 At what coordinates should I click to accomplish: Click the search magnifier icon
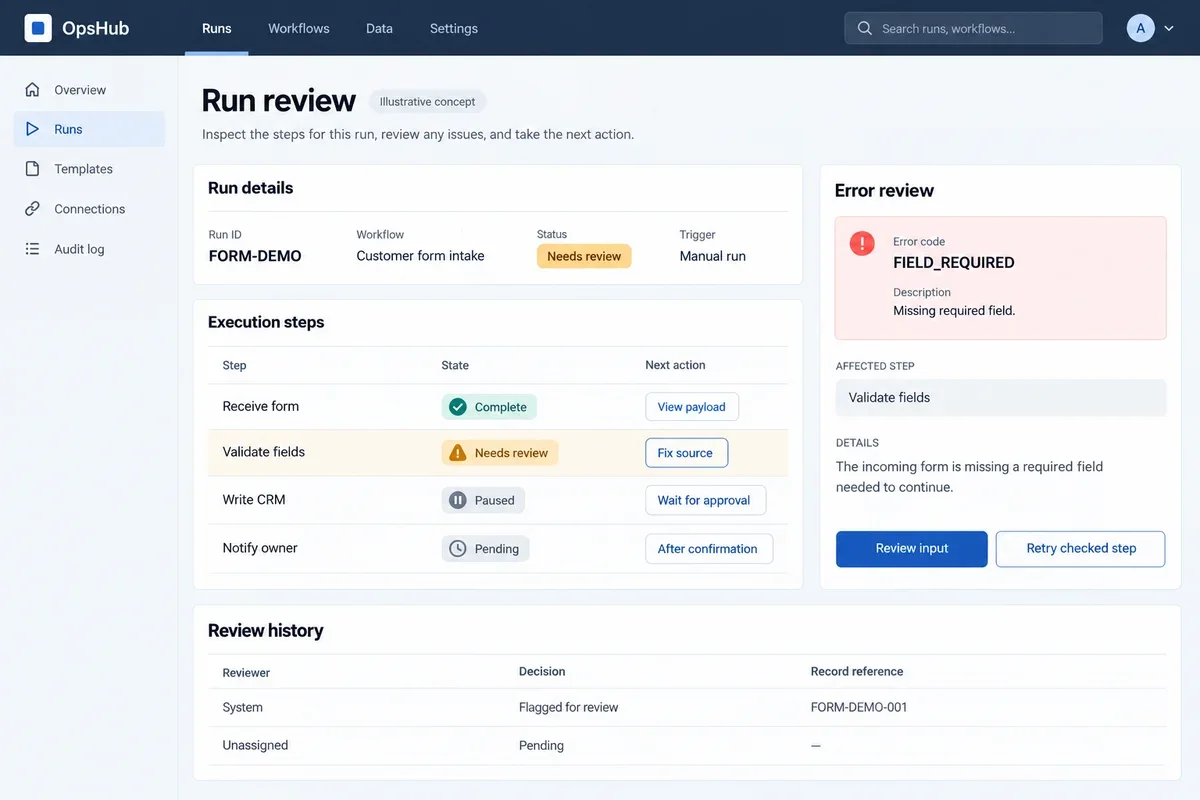coord(865,29)
